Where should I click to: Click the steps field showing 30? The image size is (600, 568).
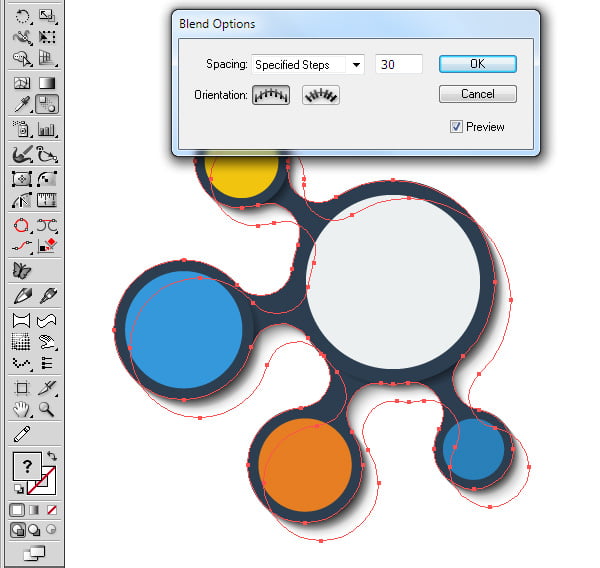(x=399, y=64)
